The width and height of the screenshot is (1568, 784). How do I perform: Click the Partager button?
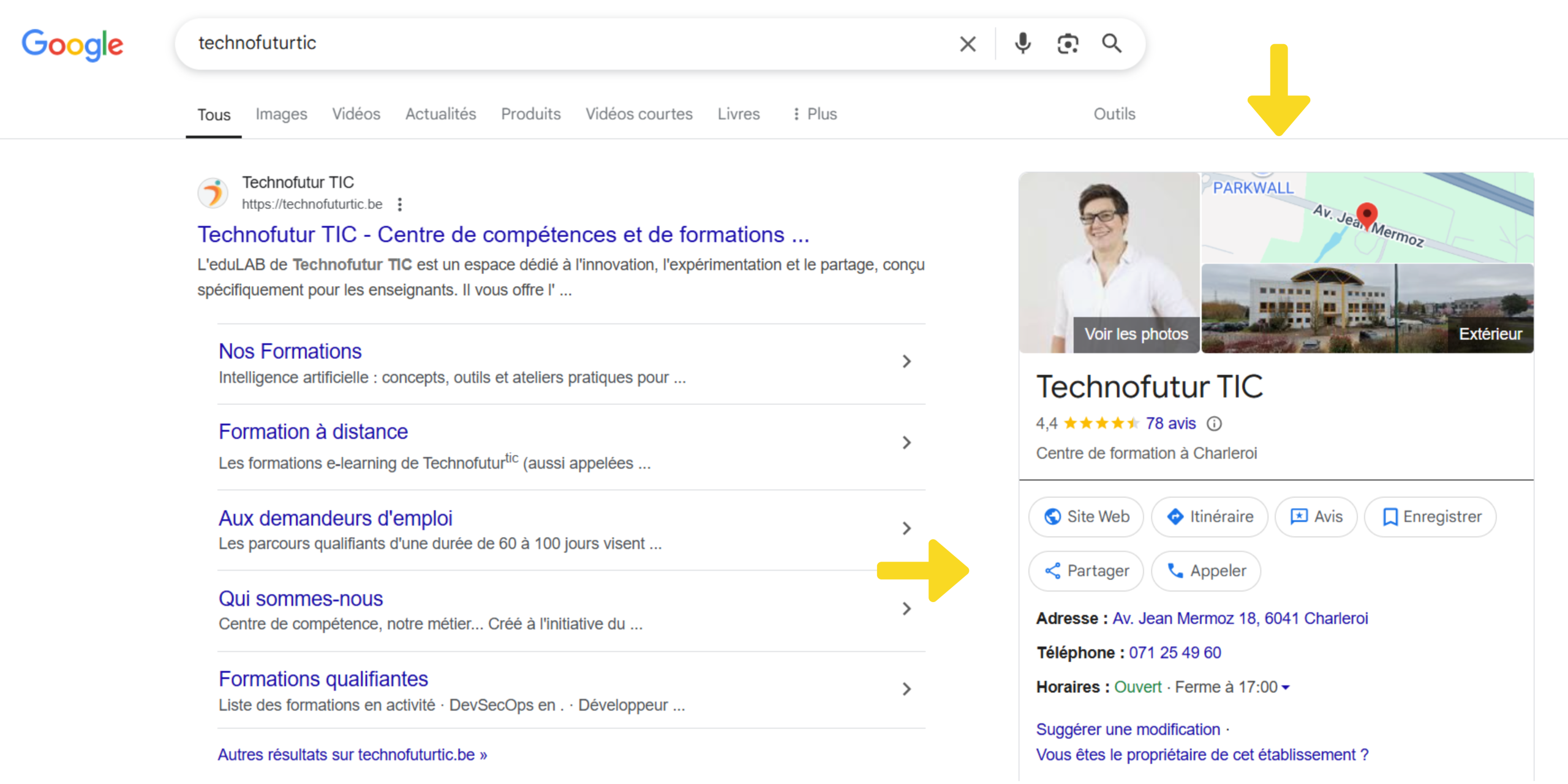point(1086,571)
